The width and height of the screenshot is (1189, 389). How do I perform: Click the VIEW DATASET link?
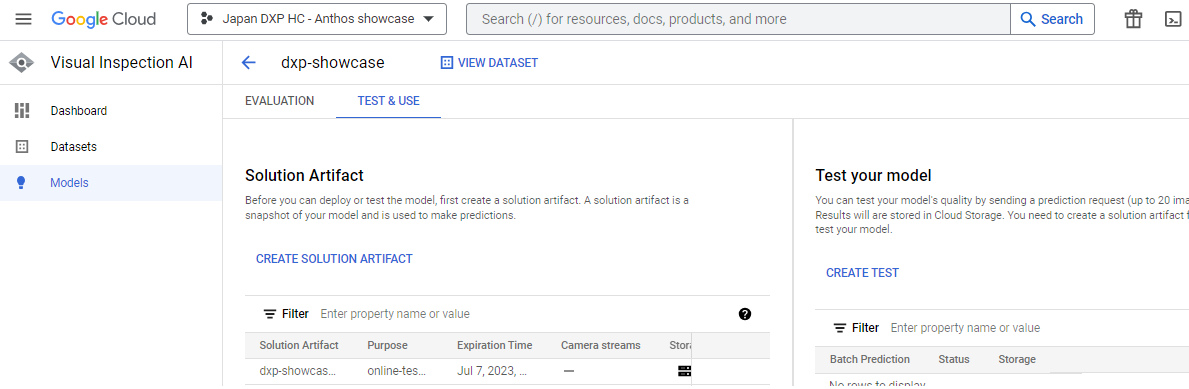coord(490,63)
